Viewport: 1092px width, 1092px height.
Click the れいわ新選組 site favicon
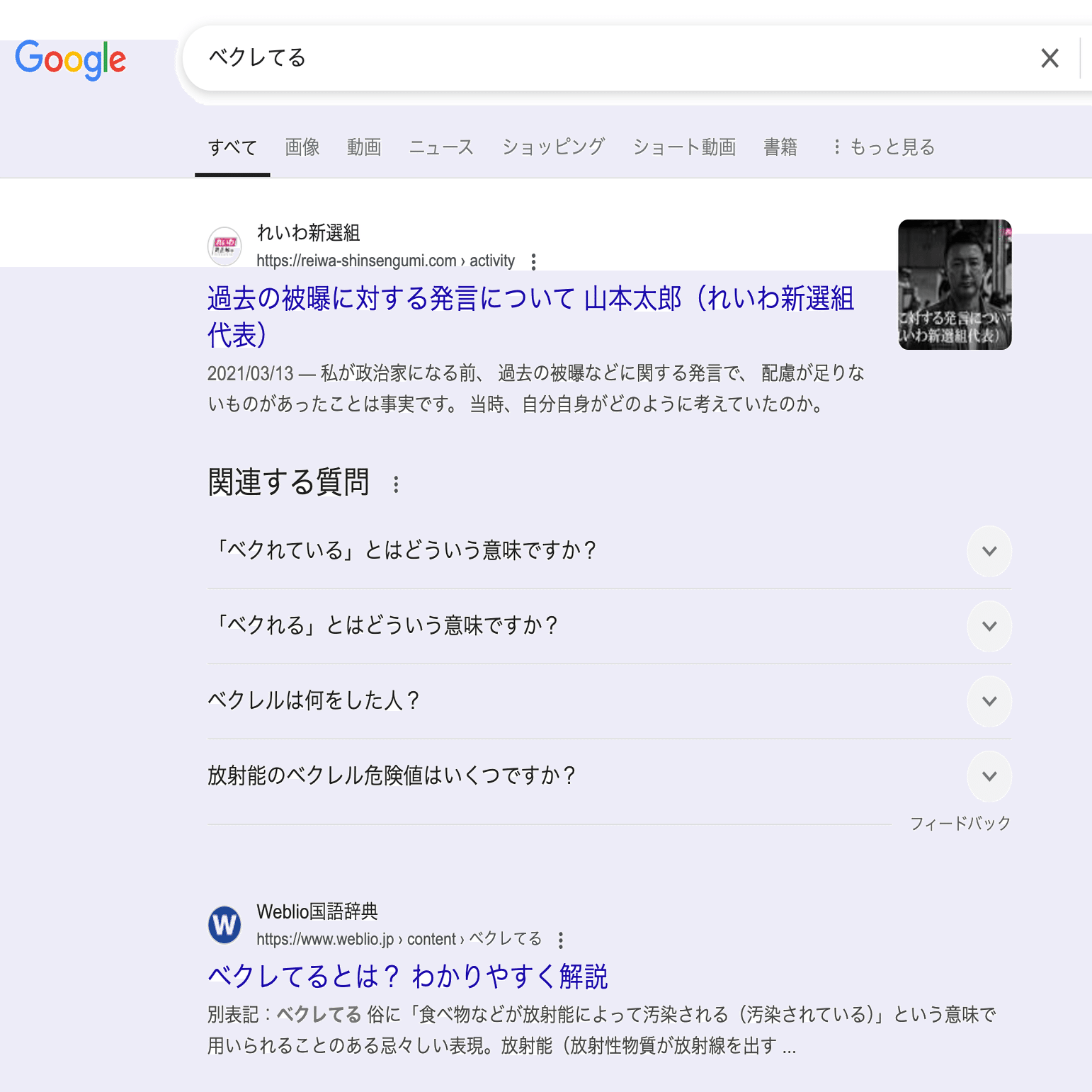coord(224,246)
